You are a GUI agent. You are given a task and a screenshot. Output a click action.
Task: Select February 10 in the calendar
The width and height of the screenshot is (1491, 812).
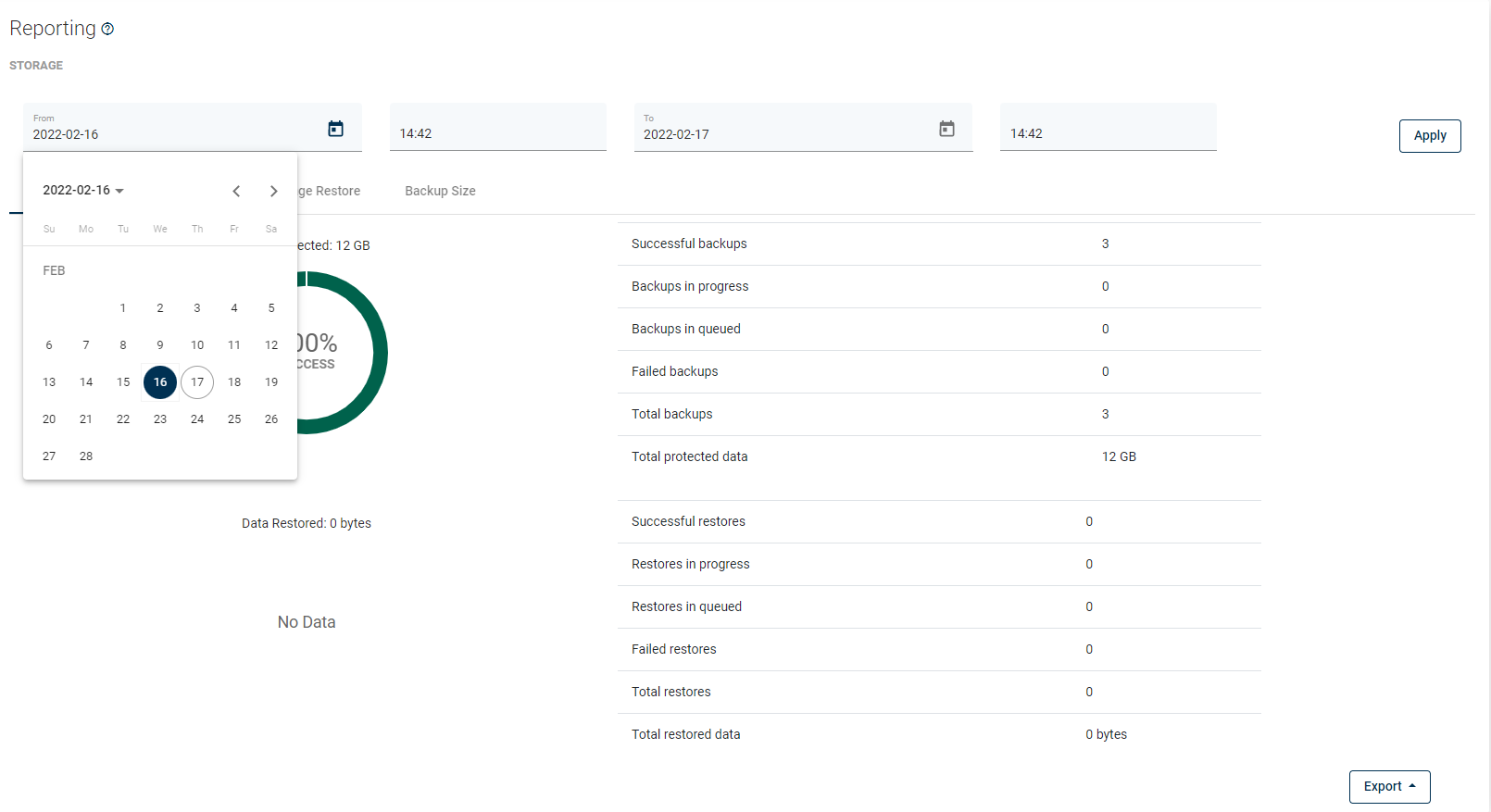click(x=197, y=345)
